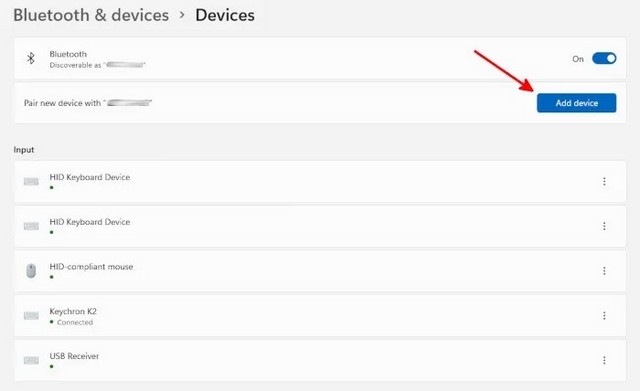
Task: Click the Add device button
Action: coord(576,103)
